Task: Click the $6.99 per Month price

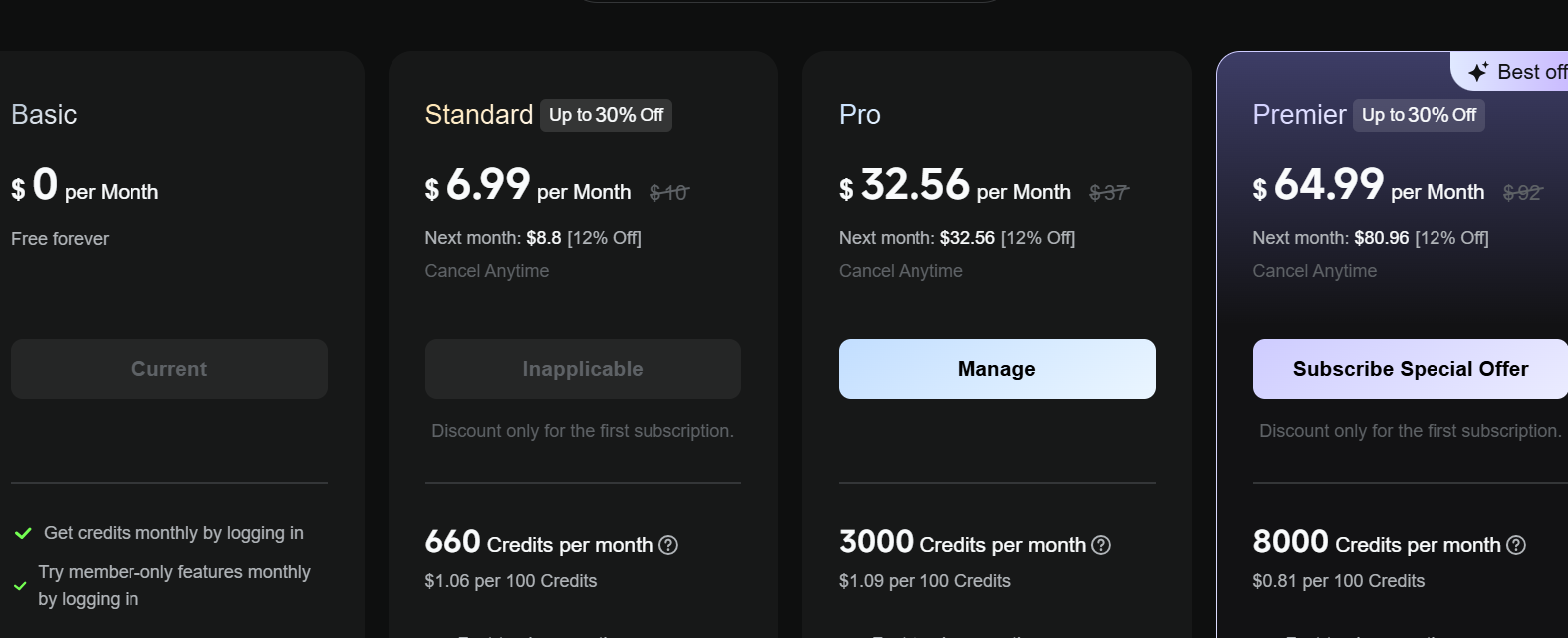Action: click(x=528, y=186)
